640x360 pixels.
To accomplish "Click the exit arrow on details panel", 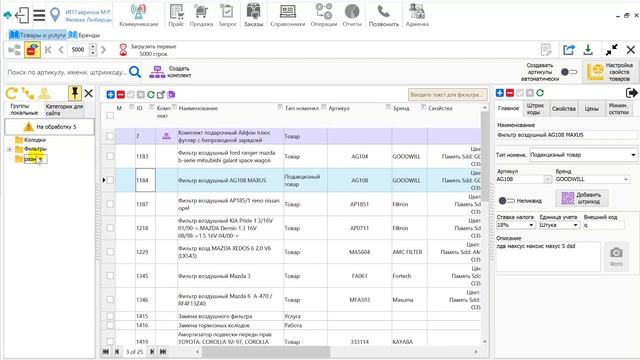I will pyautogui.click(x=631, y=93).
